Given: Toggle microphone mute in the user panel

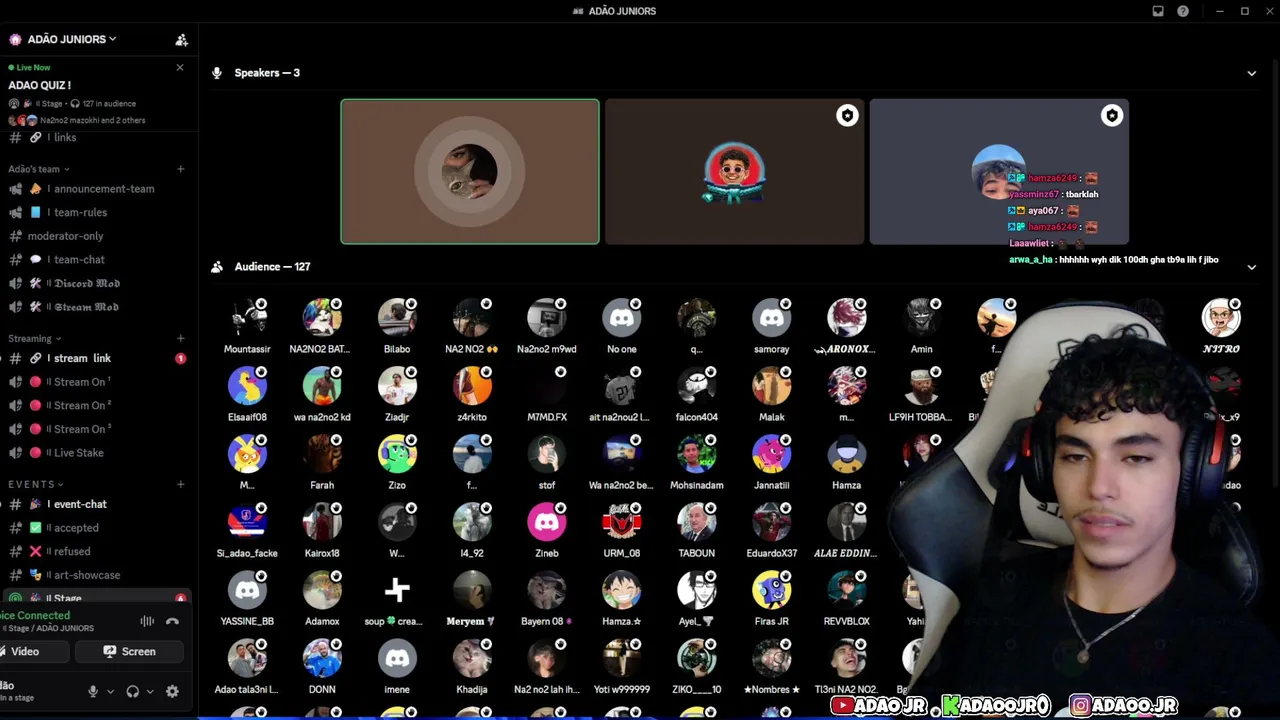Looking at the screenshot, I should (93, 691).
